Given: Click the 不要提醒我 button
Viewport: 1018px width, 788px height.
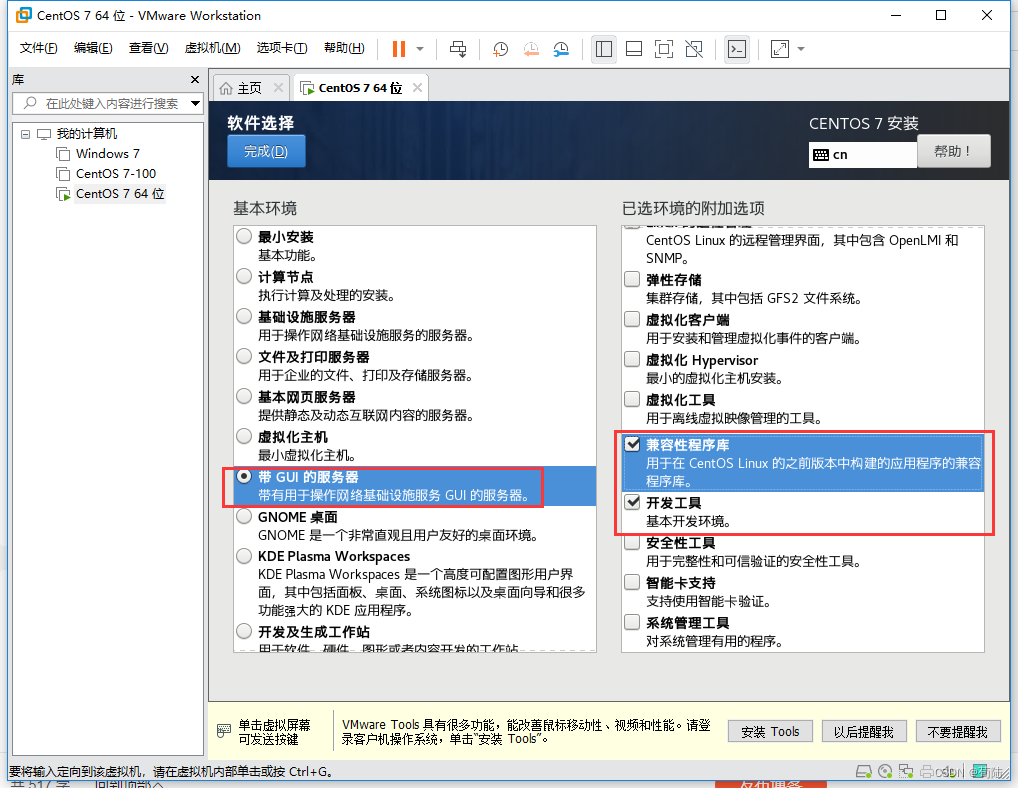Looking at the screenshot, I should (x=958, y=732).
